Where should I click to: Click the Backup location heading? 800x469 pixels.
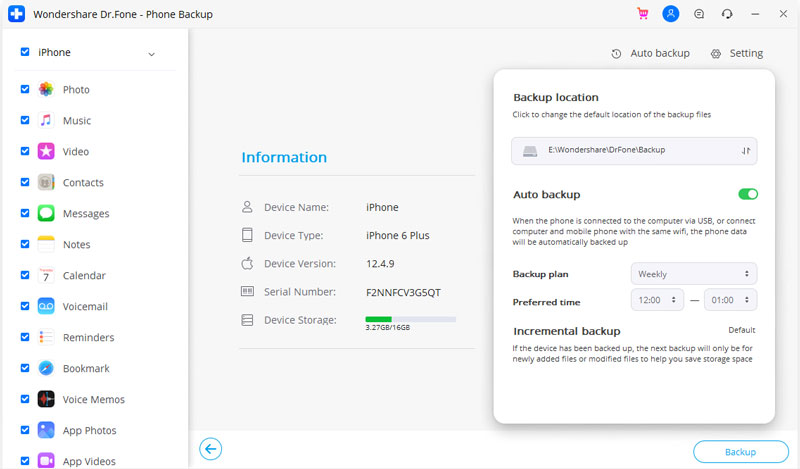(556, 97)
